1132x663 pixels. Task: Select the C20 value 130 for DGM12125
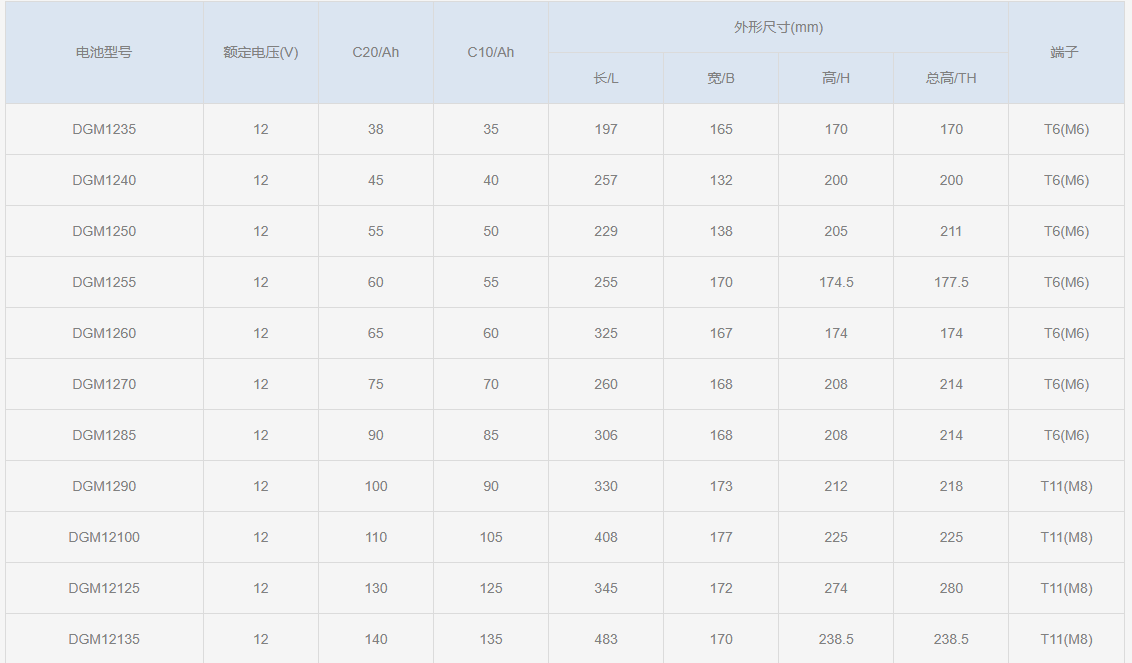coord(375,588)
